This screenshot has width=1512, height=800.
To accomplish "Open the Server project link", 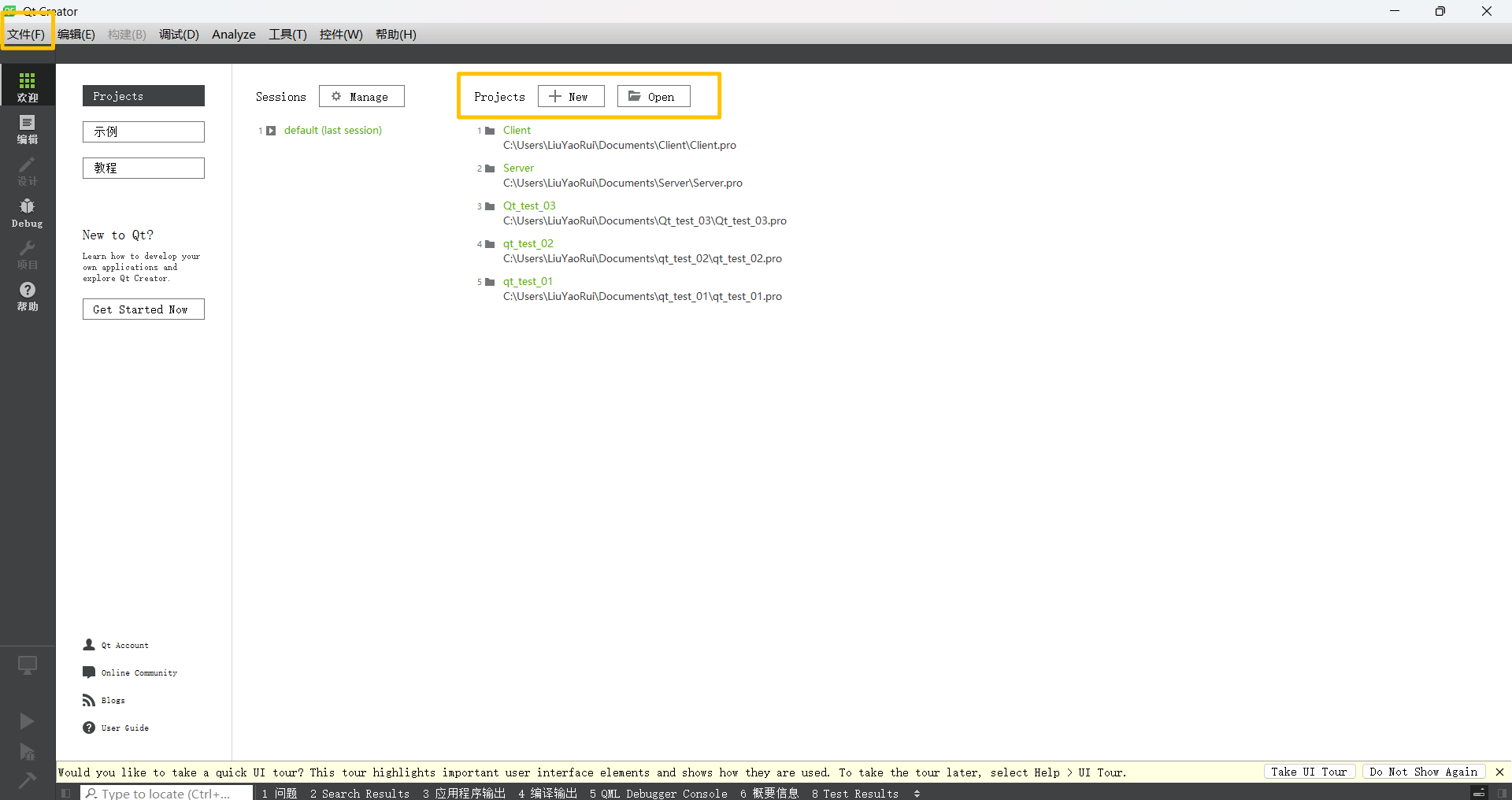I will point(518,169).
